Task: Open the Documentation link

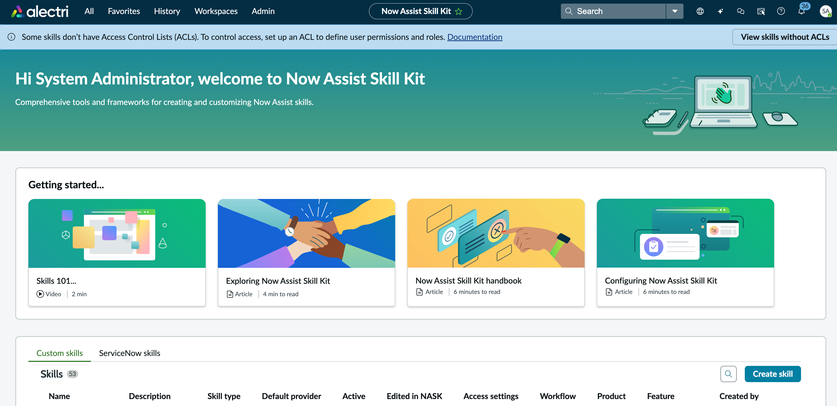Action: (x=475, y=37)
